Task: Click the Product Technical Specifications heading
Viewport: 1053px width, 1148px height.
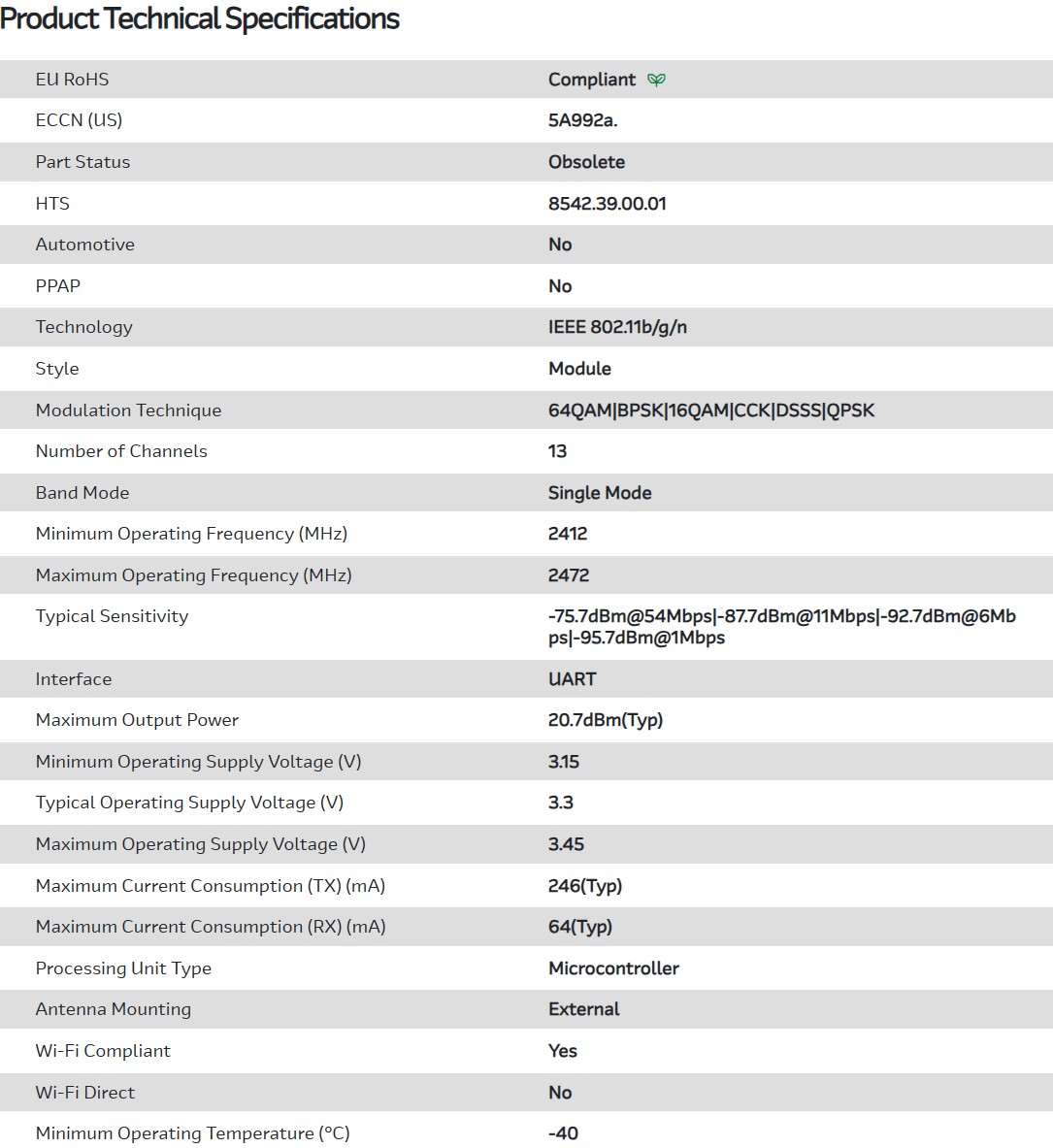Action: (200, 19)
